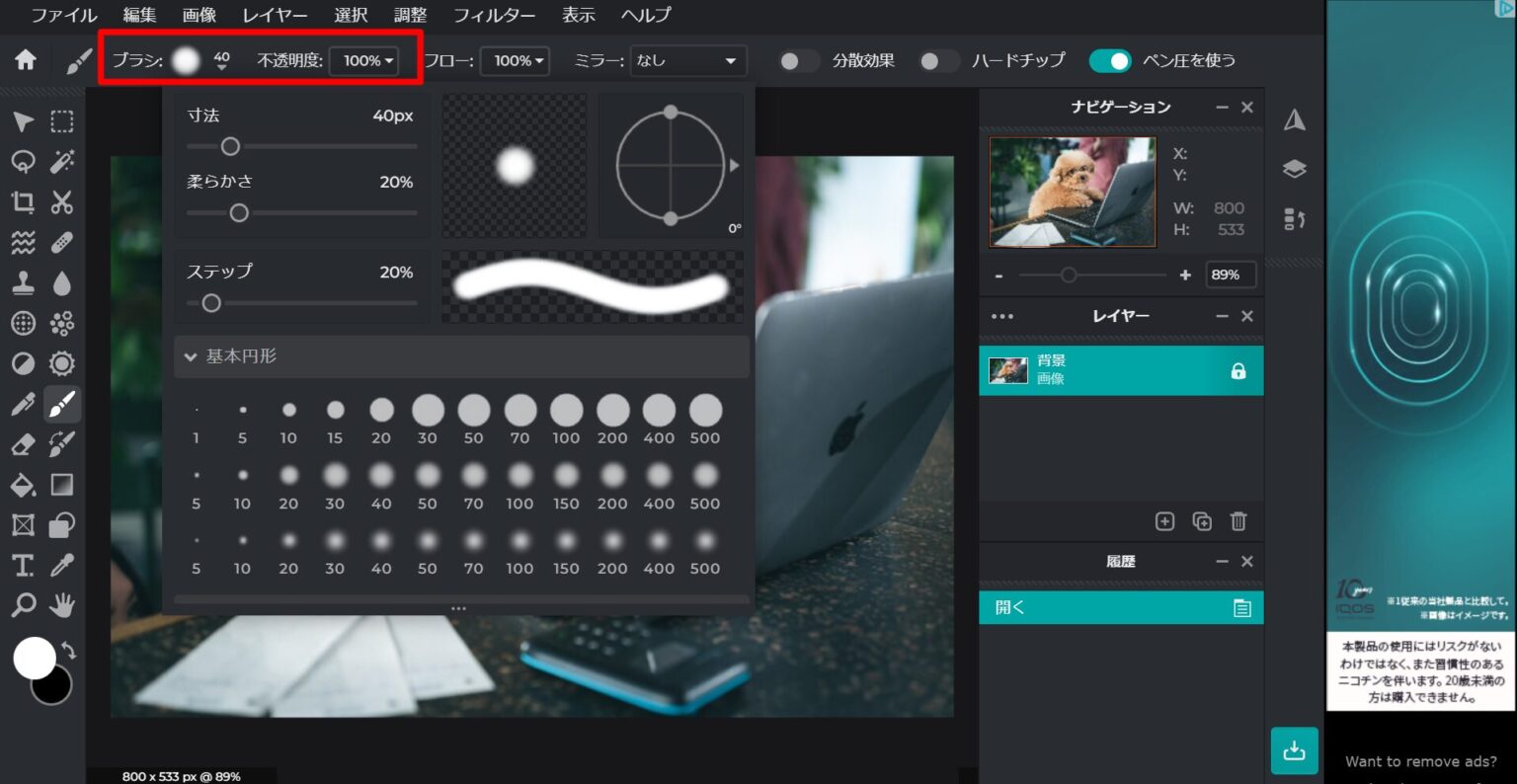Image resolution: width=1517 pixels, height=784 pixels.
Task: Delete the layer with the trash icon
Action: tap(1238, 521)
